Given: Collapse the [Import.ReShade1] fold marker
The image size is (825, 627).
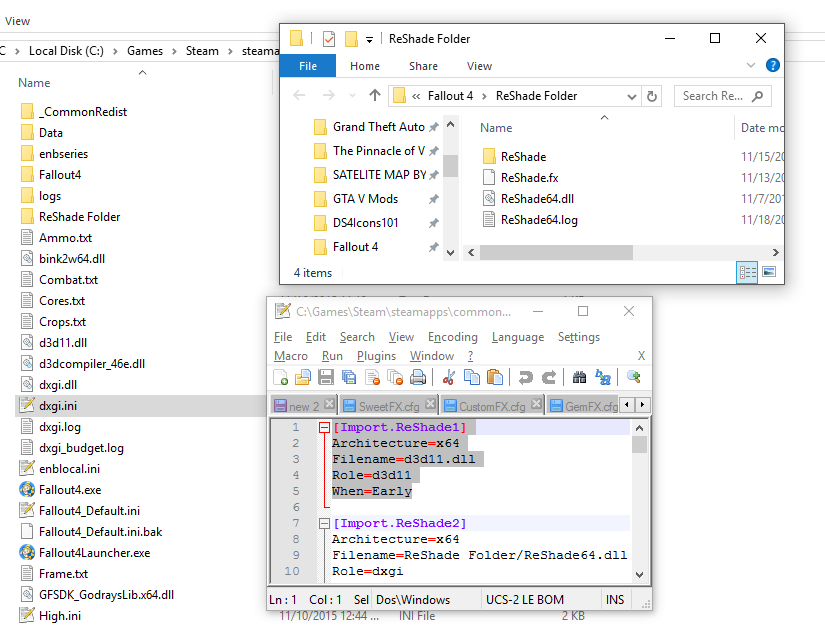Looking at the screenshot, I should (x=324, y=428).
